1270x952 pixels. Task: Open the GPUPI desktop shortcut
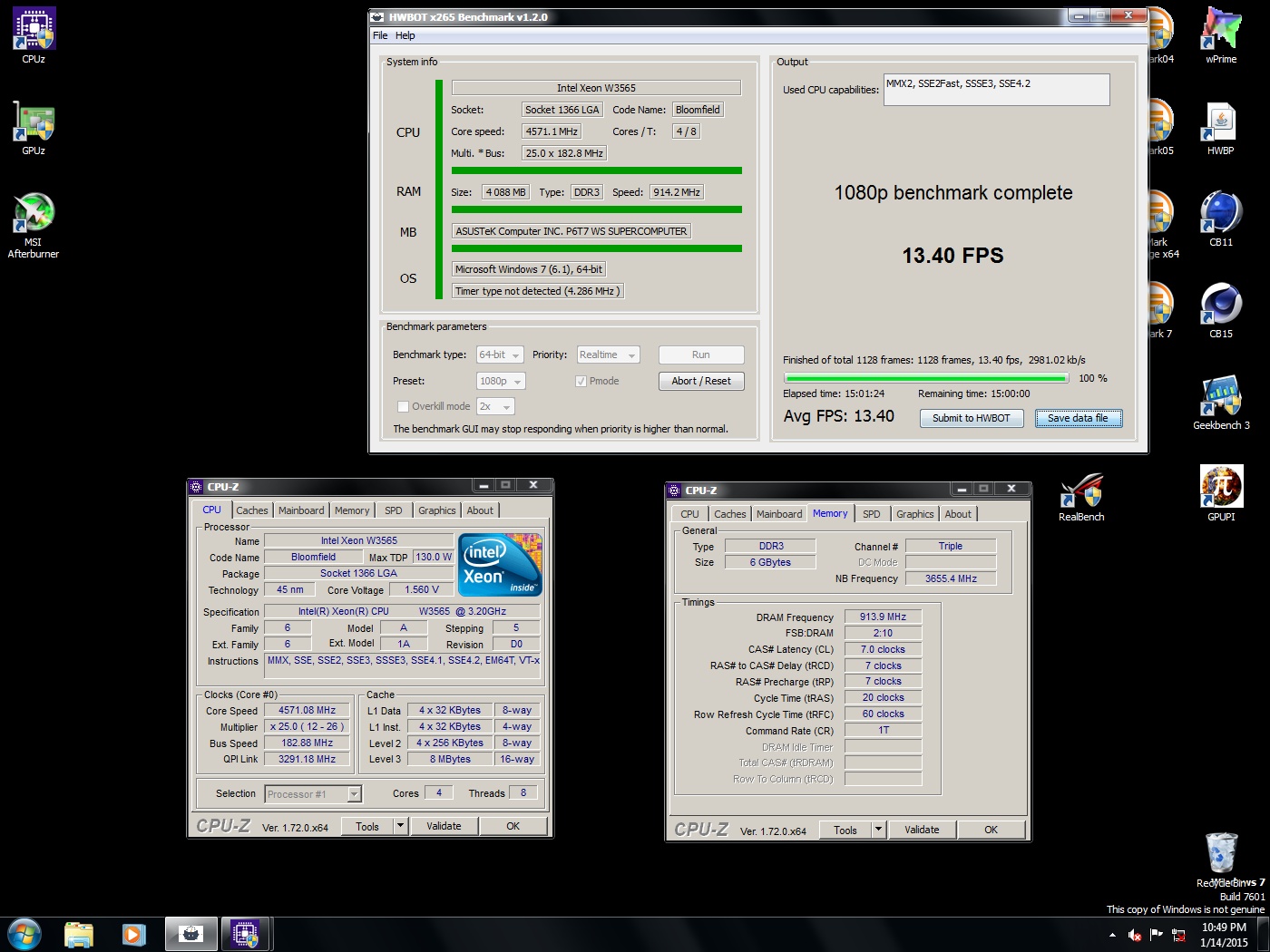(x=1221, y=494)
